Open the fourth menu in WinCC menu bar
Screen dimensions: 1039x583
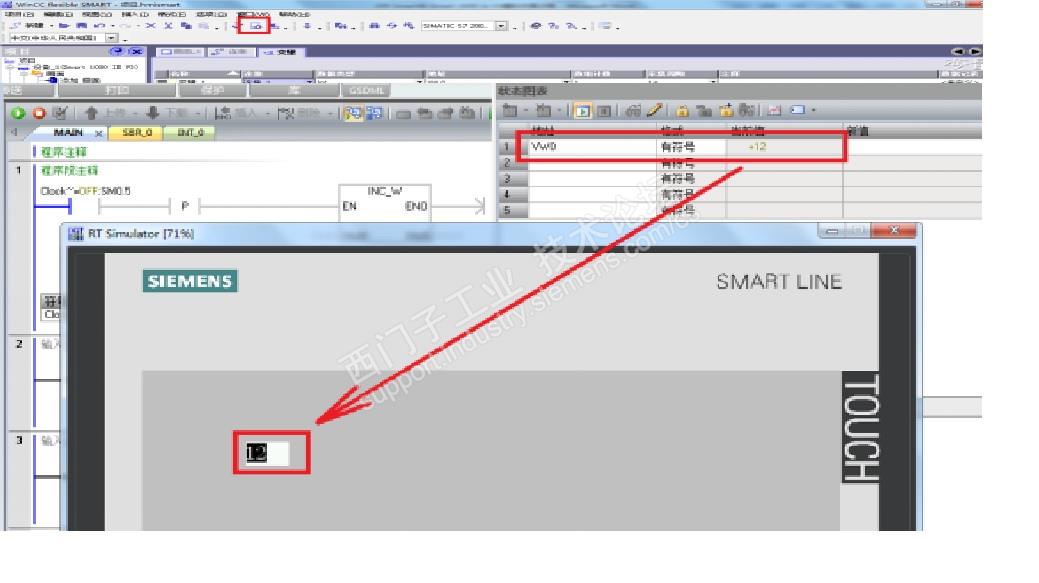135,14
